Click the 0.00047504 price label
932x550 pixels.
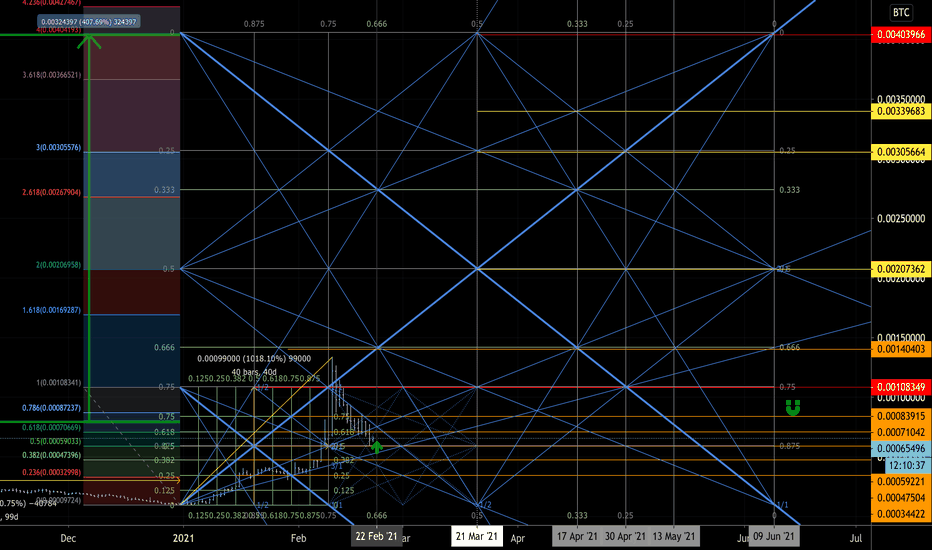coord(901,498)
